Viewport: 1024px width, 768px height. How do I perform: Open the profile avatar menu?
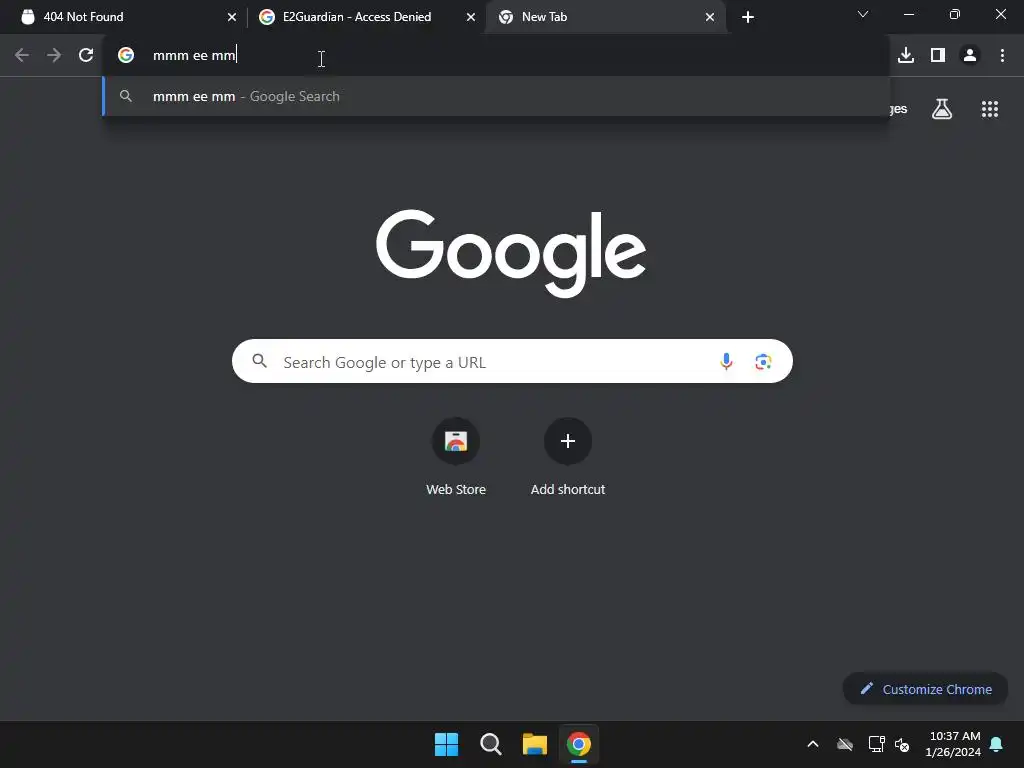(x=970, y=56)
